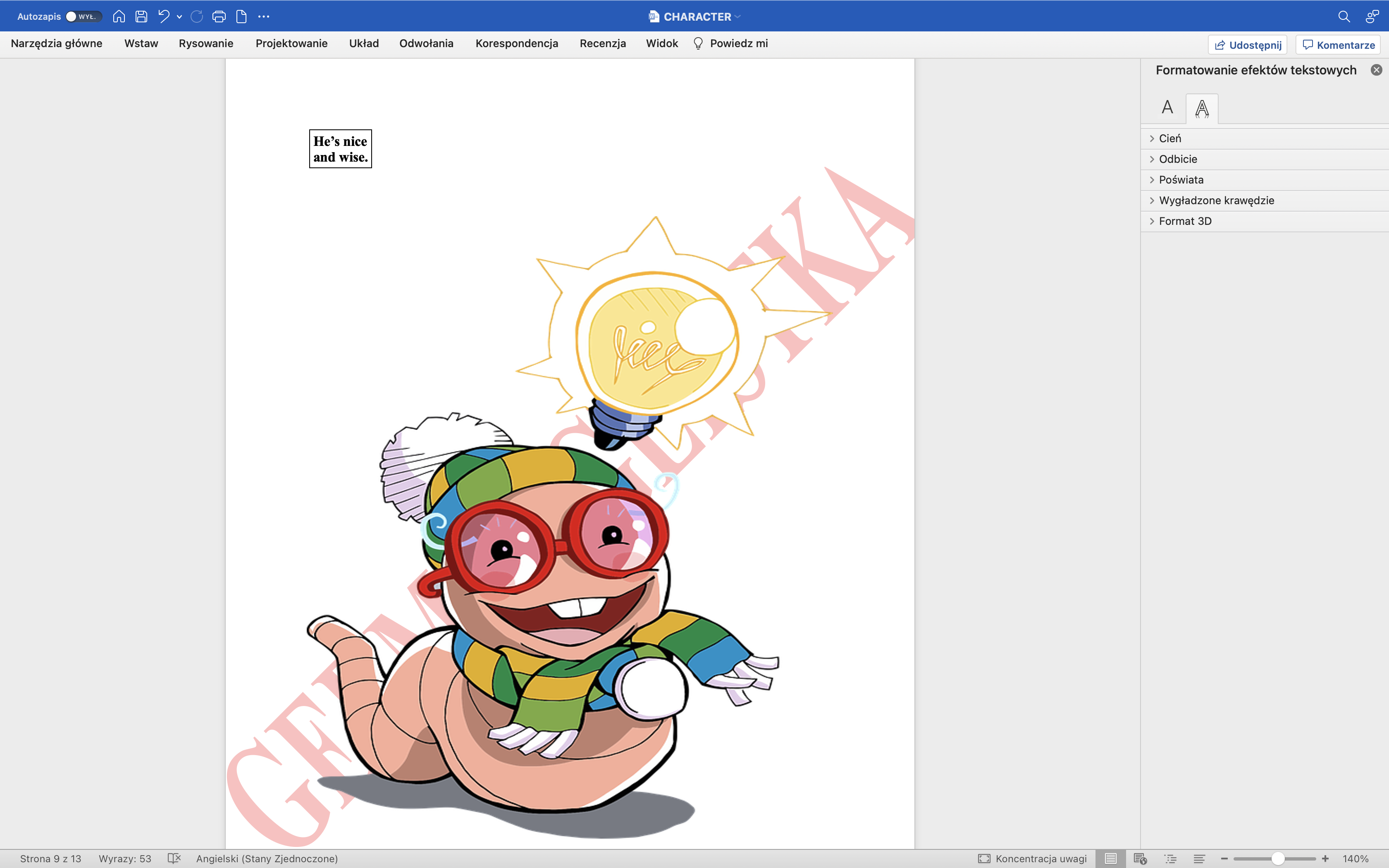Viewport: 1389px width, 868px height.
Task: Click the Save document icon
Action: point(141,17)
